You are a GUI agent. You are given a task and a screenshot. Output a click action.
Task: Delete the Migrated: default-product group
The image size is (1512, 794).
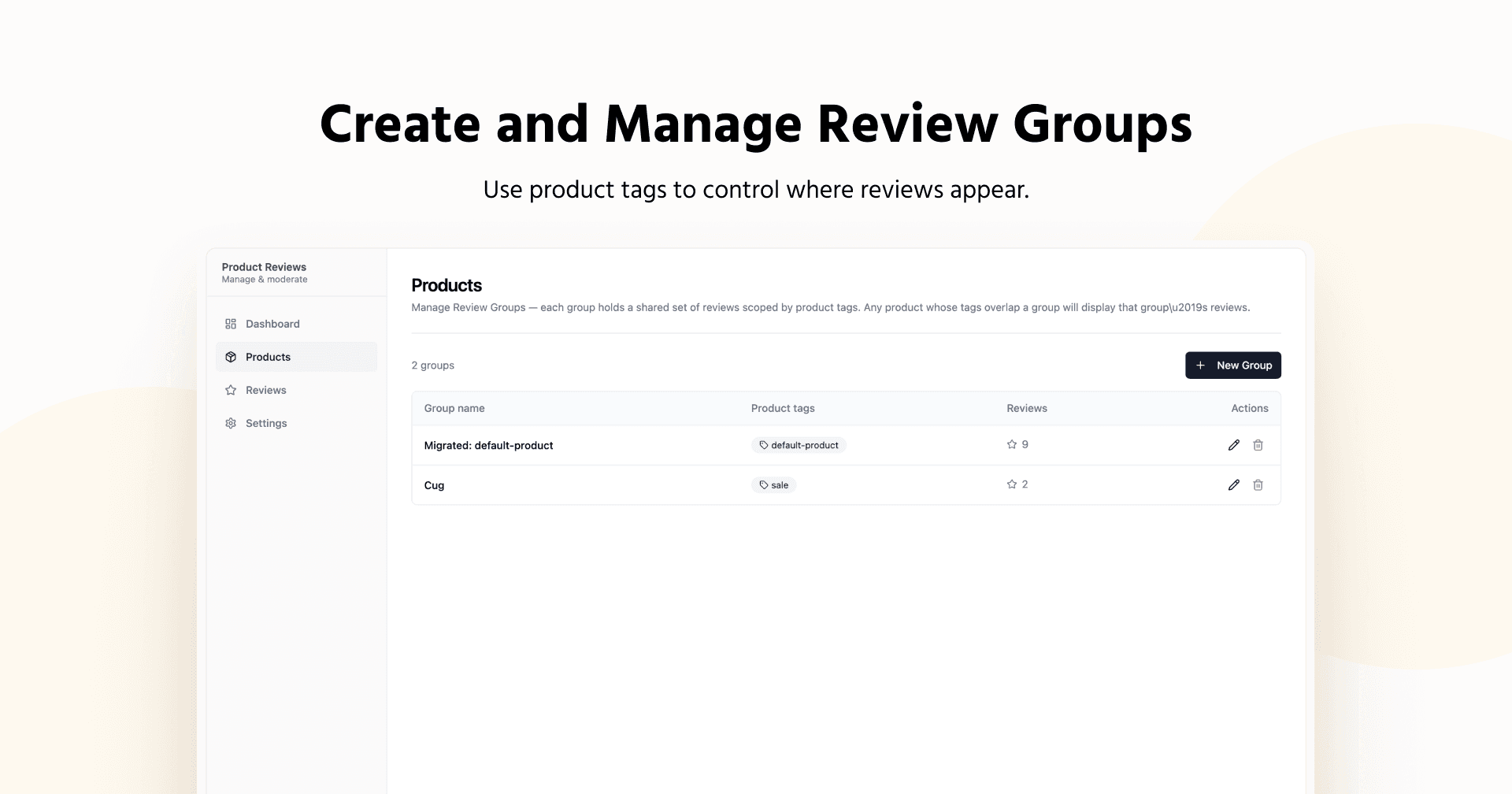1258,445
